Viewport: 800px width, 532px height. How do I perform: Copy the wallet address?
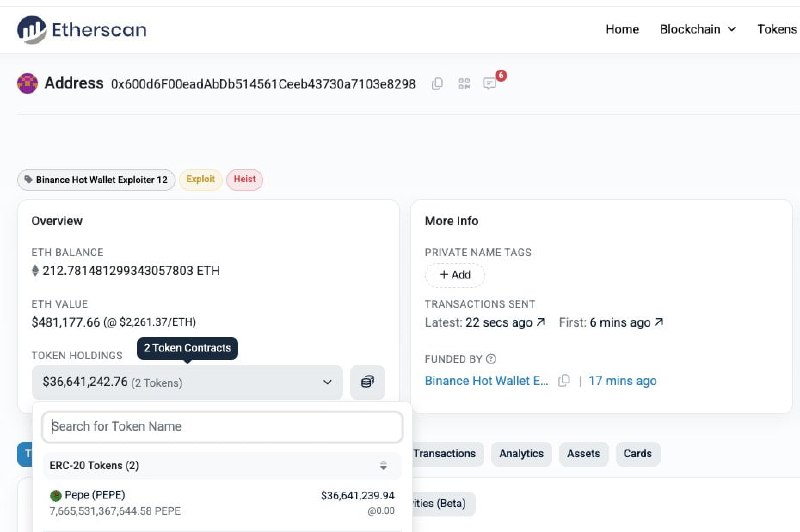tap(437, 84)
